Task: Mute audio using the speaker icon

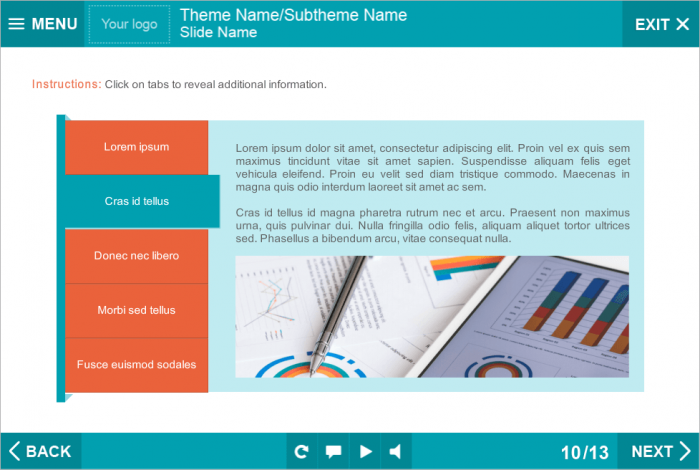Action: pyautogui.click(x=396, y=451)
